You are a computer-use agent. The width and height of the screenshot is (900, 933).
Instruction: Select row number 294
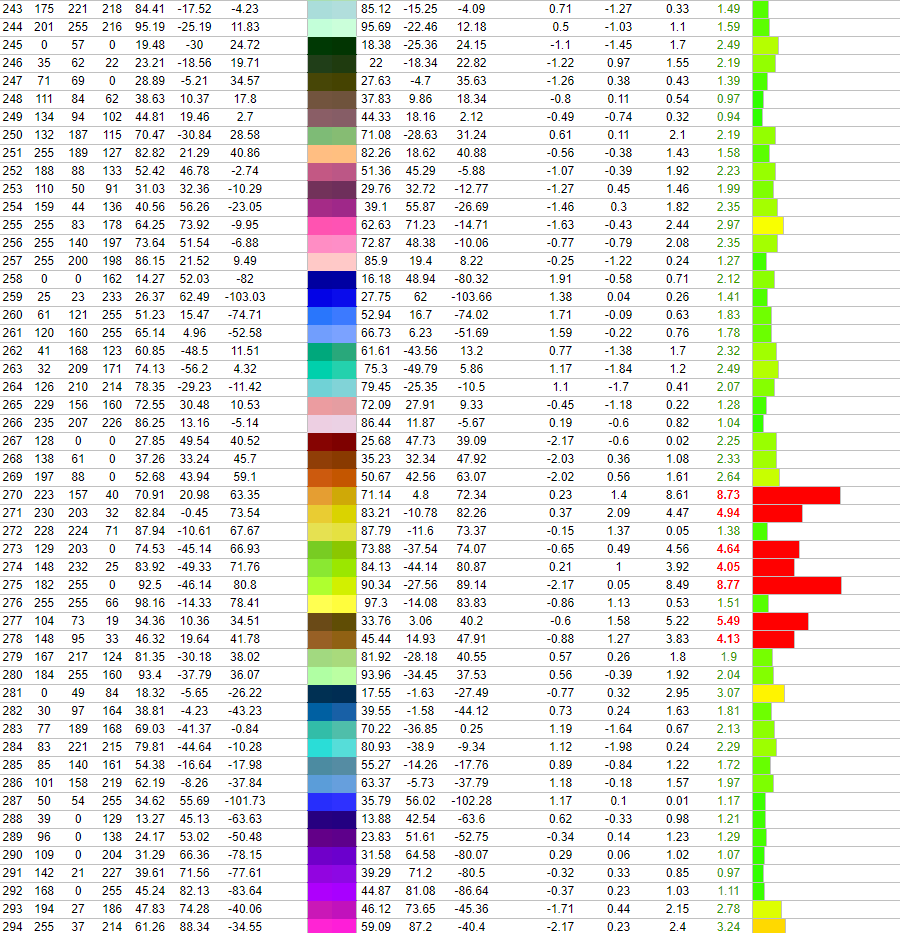click(12, 927)
